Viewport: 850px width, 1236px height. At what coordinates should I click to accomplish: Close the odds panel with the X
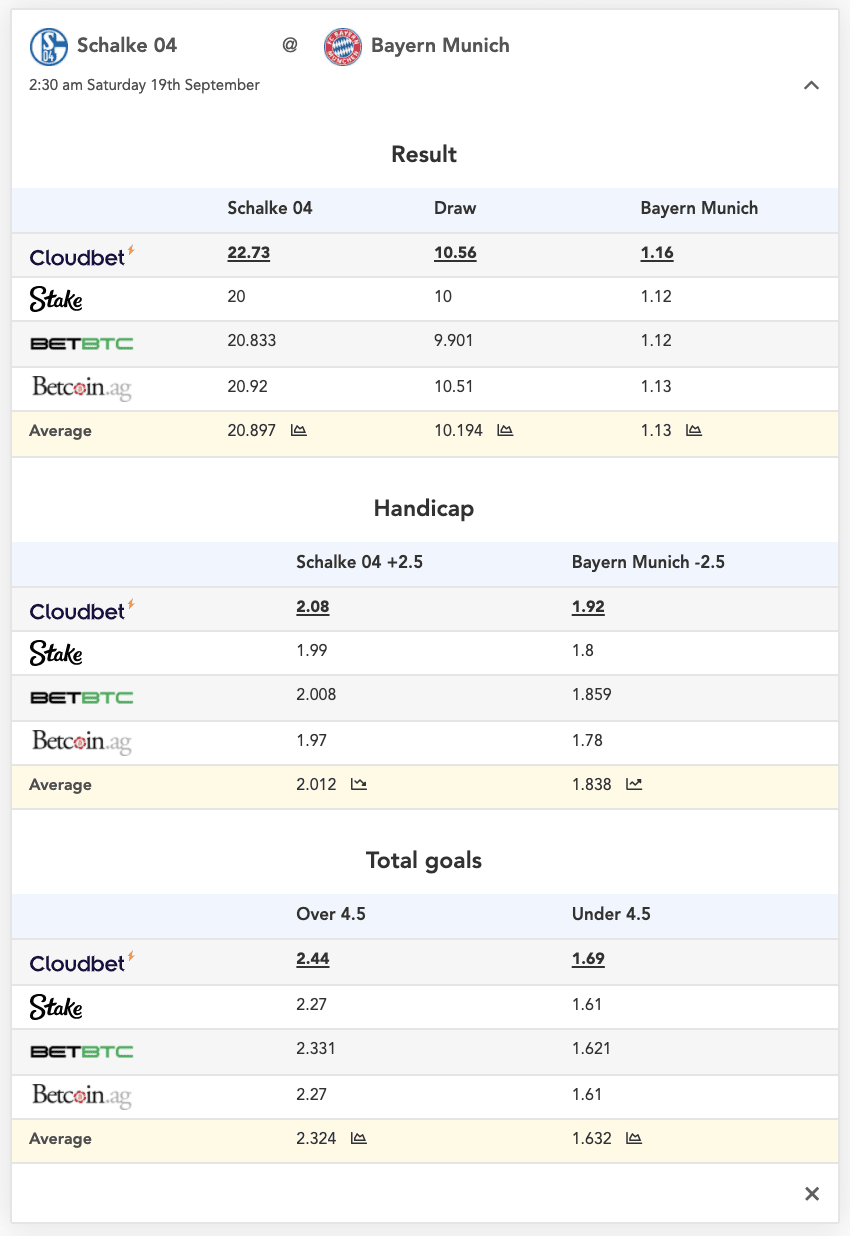point(812,1194)
